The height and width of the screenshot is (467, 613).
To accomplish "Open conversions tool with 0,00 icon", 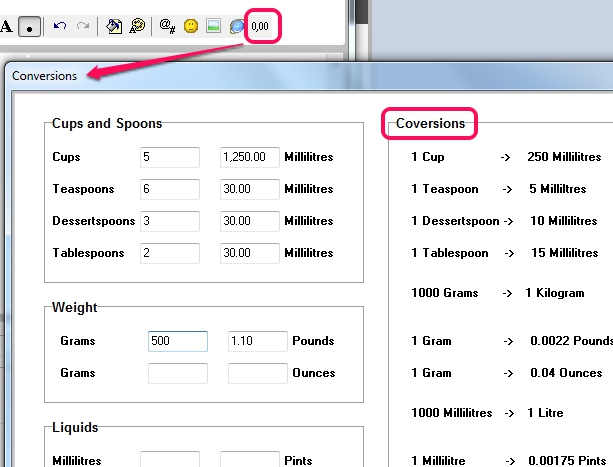I will (260, 26).
